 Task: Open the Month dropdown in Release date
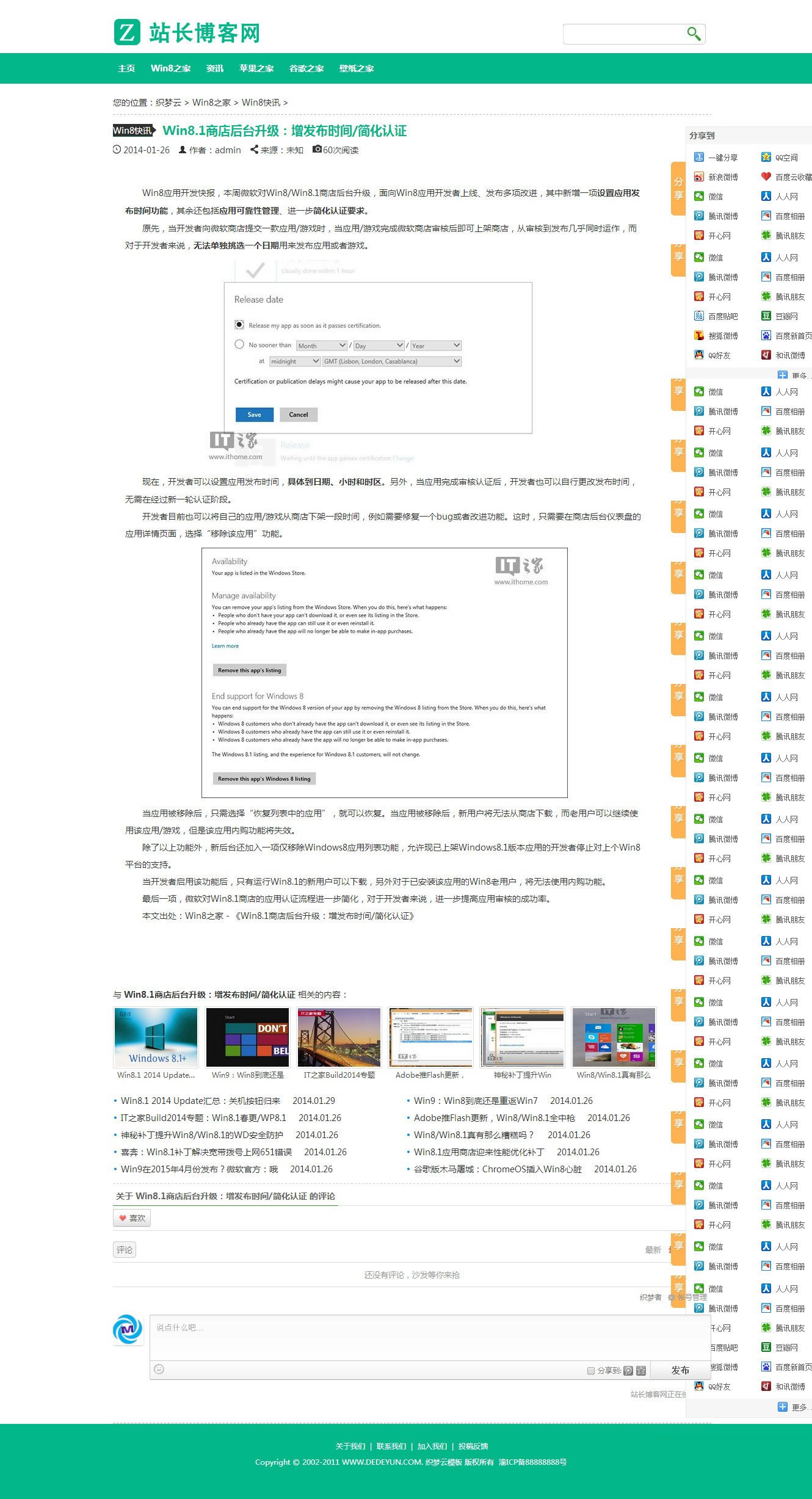coord(321,346)
